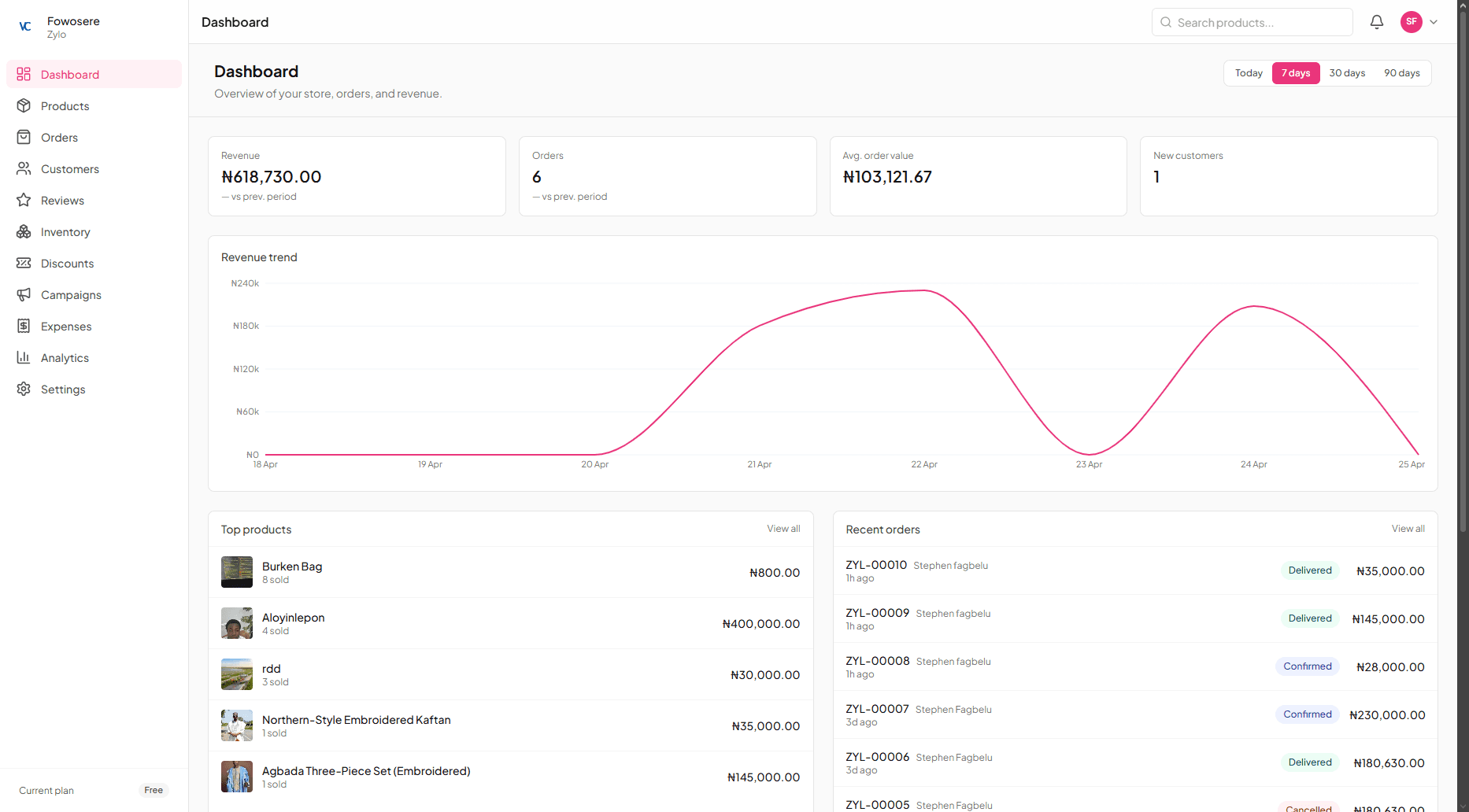Click the Expenses receipt icon
Image resolution: width=1469 pixels, height=812 pixels.
(x=24, y=326)
